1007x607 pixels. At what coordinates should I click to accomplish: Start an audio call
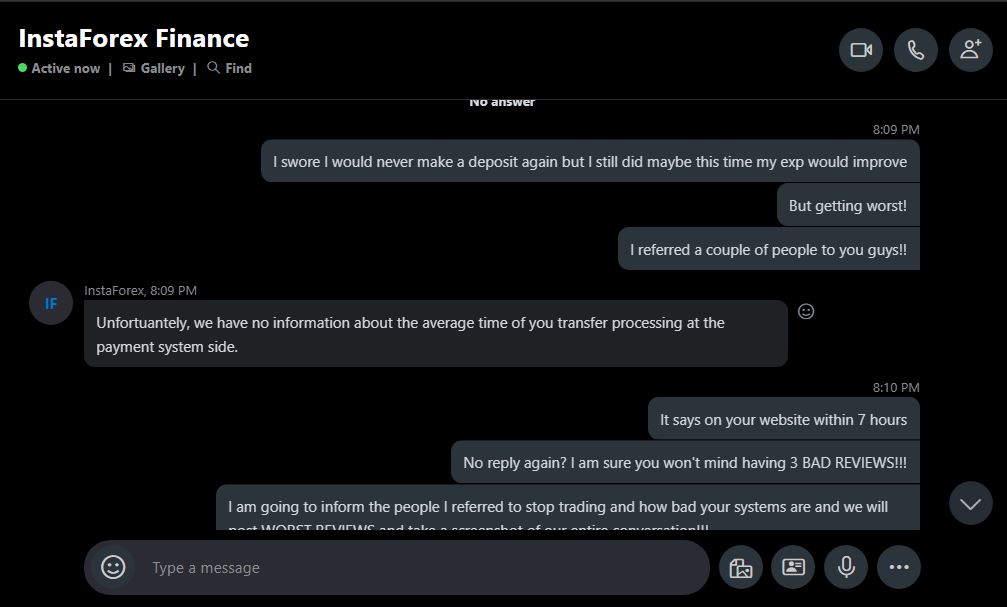(x=915, y=50)
